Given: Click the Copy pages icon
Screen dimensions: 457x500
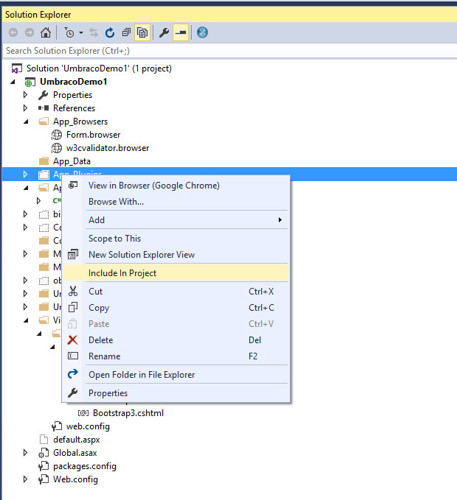Looking at the screenshot, I should click(73, 307).
